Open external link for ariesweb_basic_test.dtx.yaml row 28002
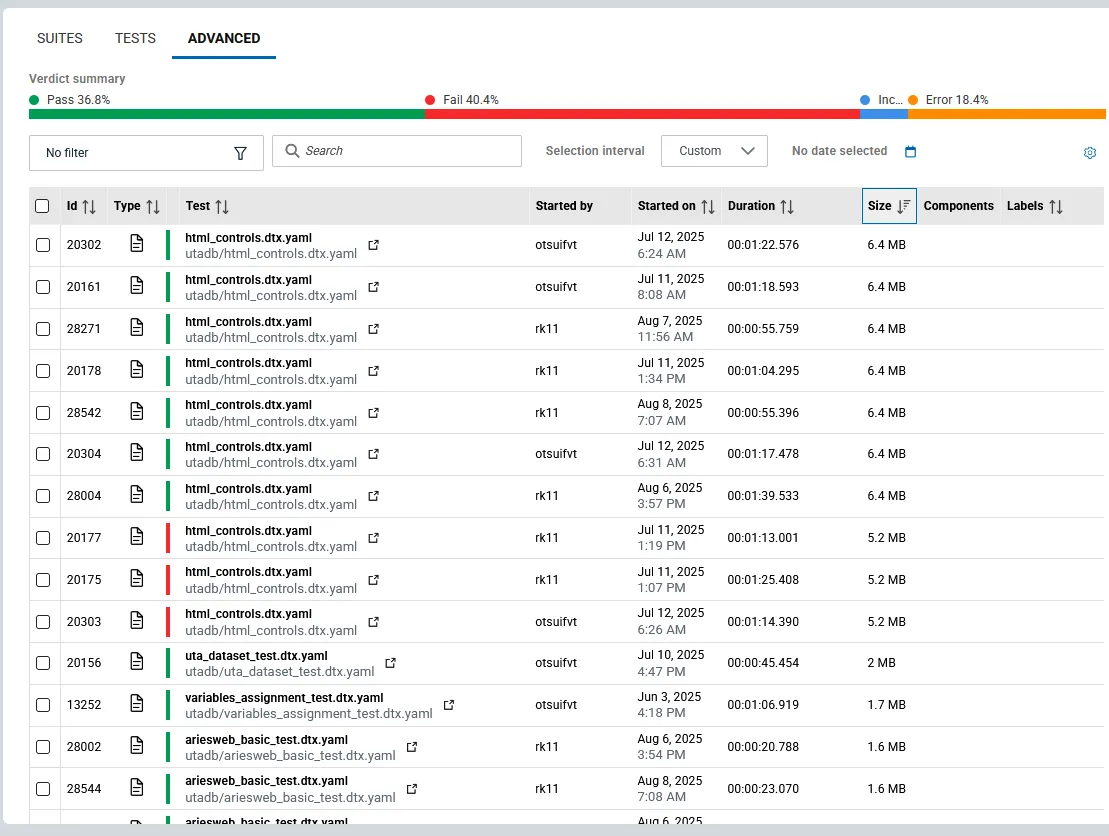The image size is (1109, 836). [x=411, y=746]
